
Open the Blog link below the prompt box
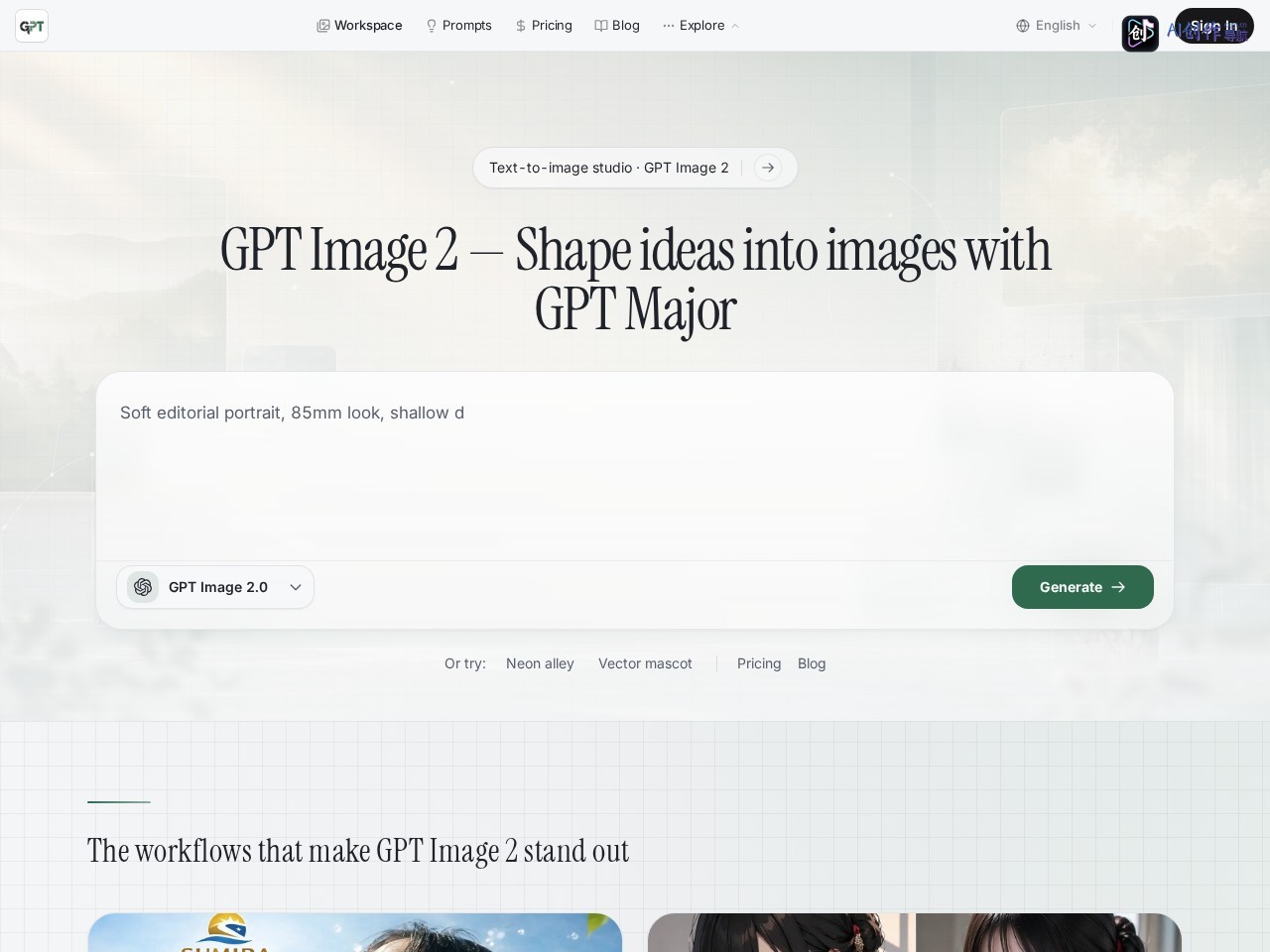coord(812,663)
